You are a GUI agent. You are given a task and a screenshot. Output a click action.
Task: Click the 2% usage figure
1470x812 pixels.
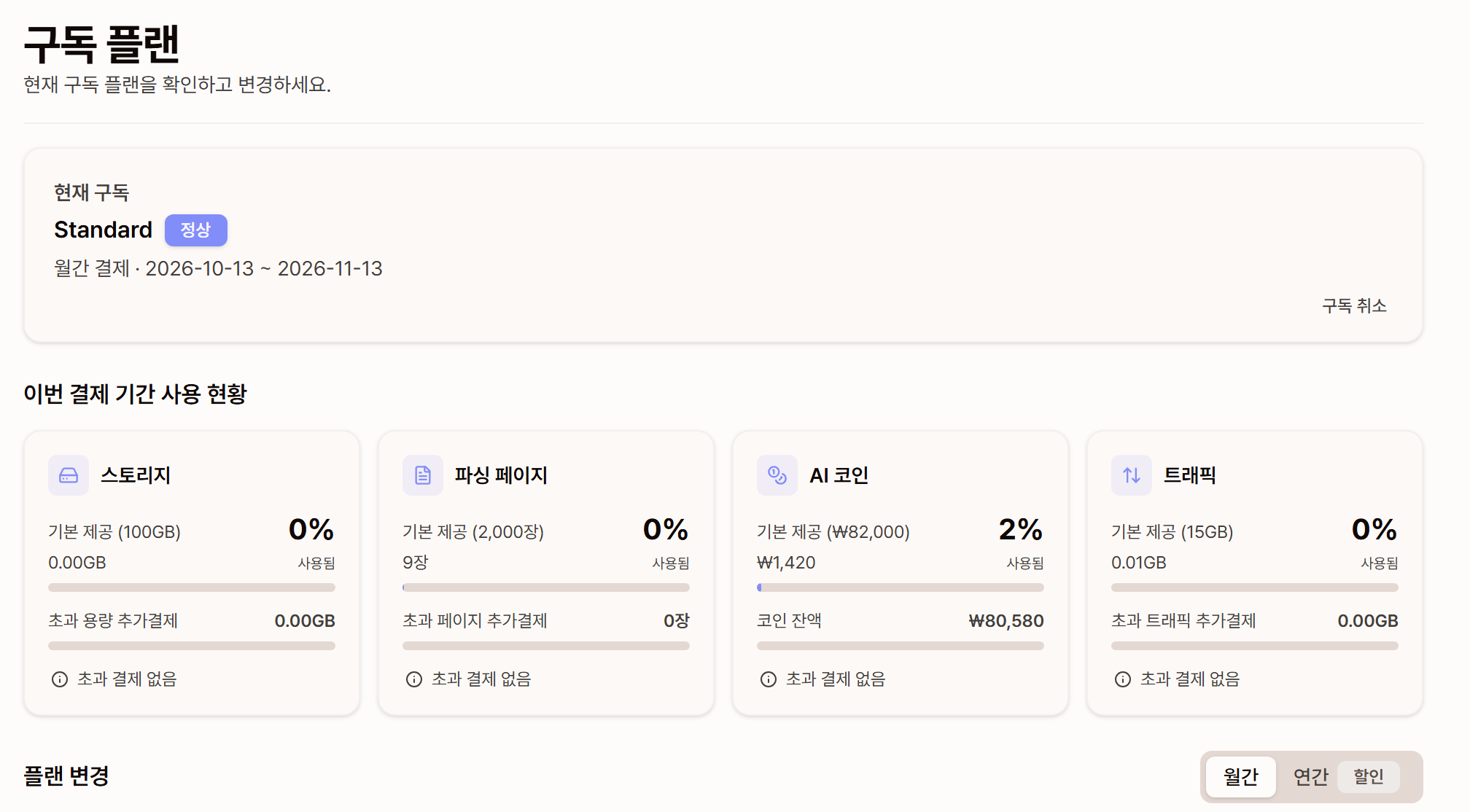[1021, 529]
